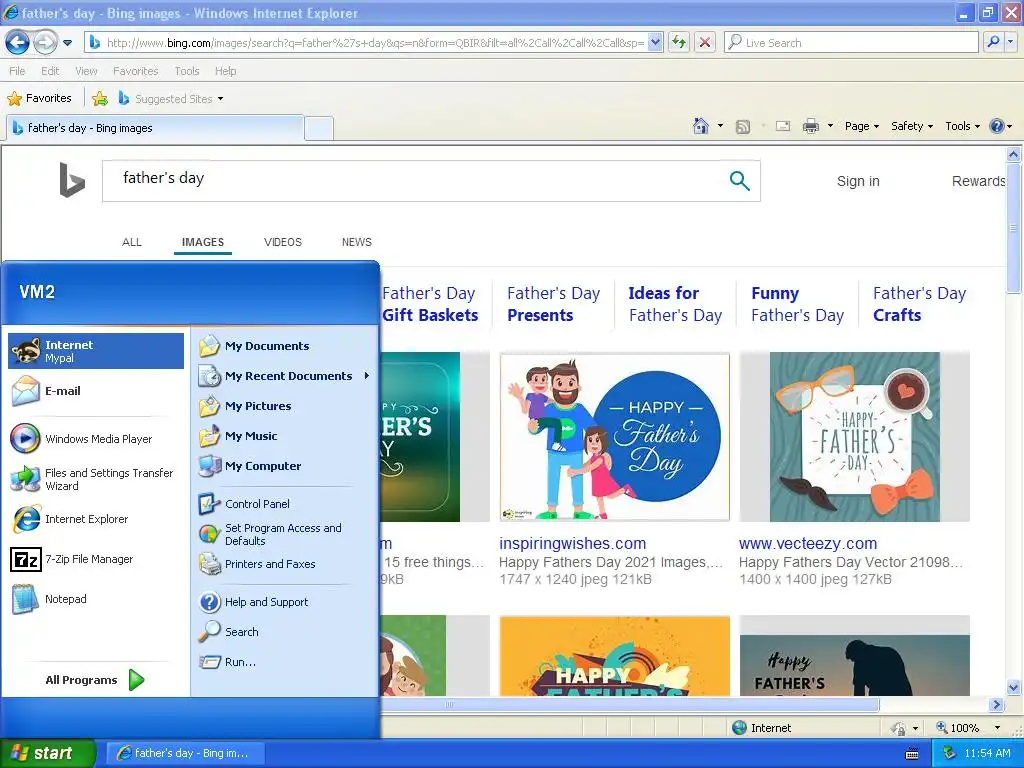The width and height of the screenshot is (1024, 768).
Task: Expand All Programs list
Action: (x=95, y=680)
